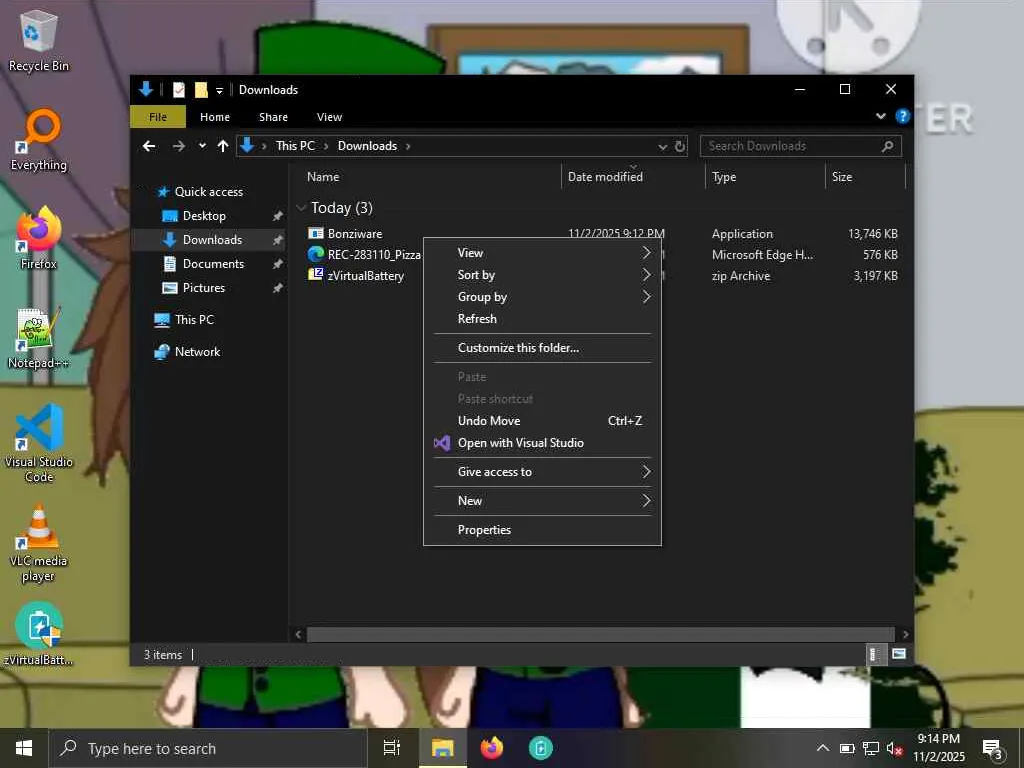Expand the ribbon using the chevron

click(880, 116)
